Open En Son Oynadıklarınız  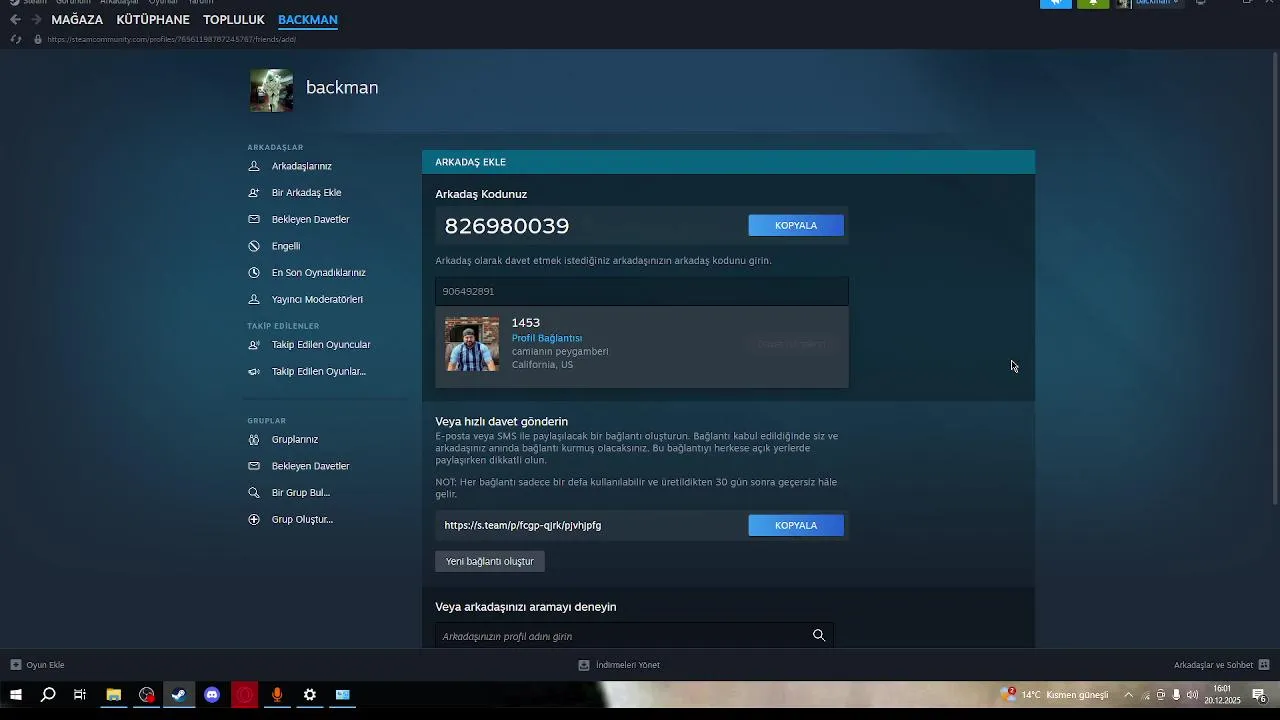pyautogui.click(x=319, y=272)
